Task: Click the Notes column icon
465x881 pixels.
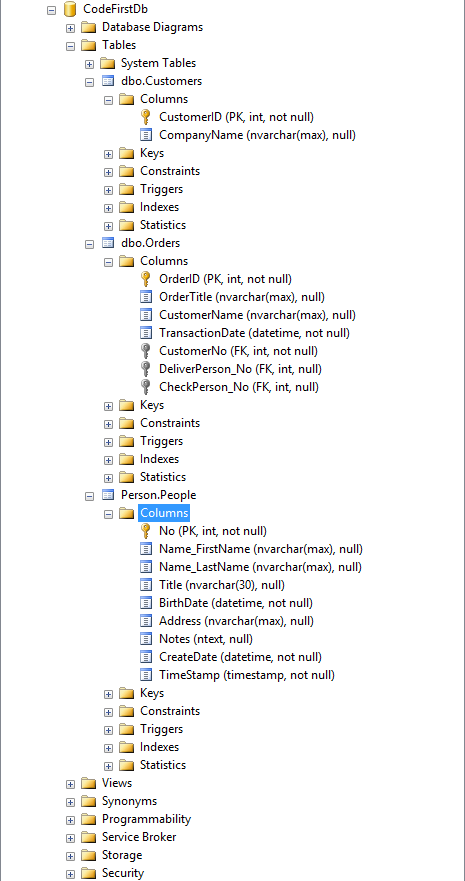Action: 145,639
